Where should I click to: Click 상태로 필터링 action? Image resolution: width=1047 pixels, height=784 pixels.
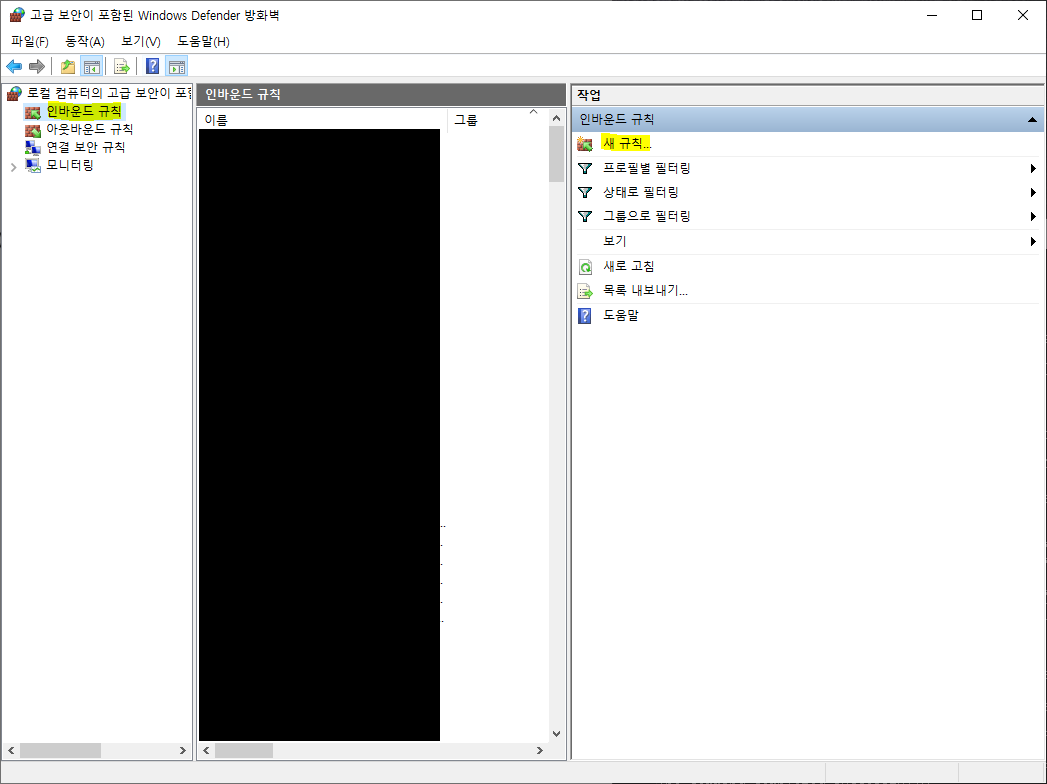click(640, 192)
